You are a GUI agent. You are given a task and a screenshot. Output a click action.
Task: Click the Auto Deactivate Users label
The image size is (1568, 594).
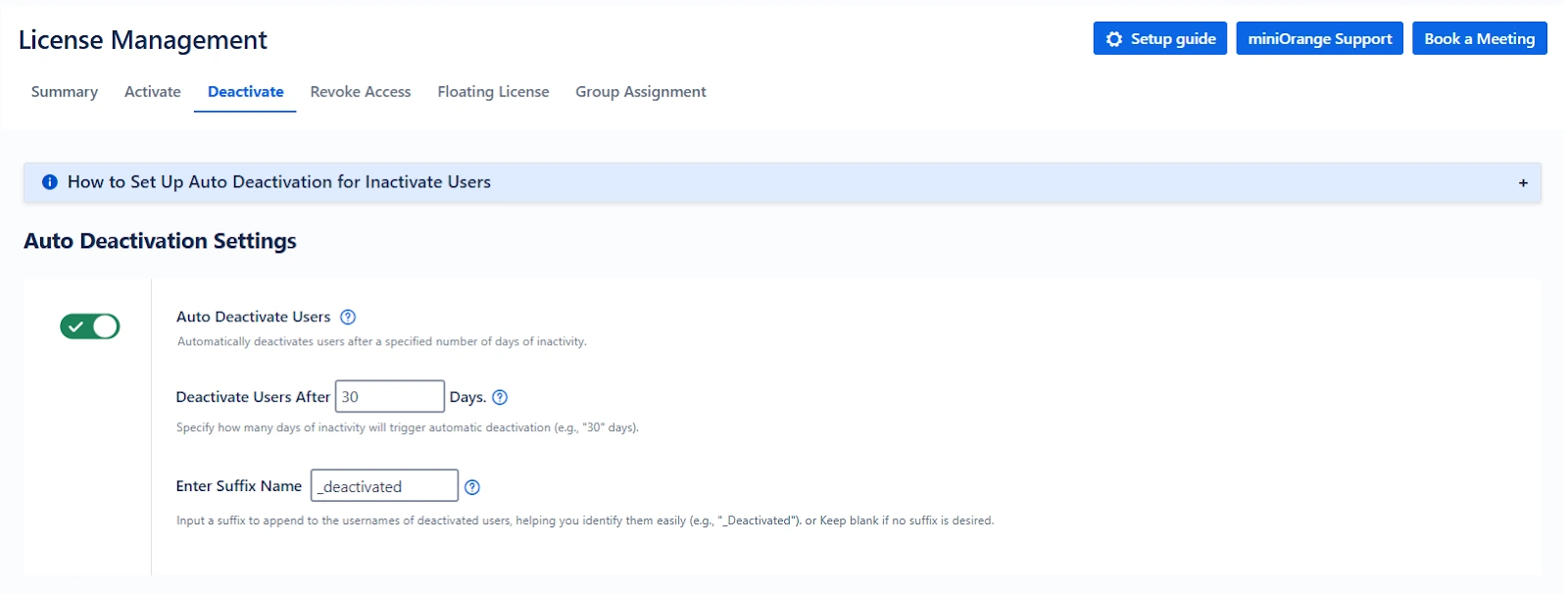coord(253,317)
